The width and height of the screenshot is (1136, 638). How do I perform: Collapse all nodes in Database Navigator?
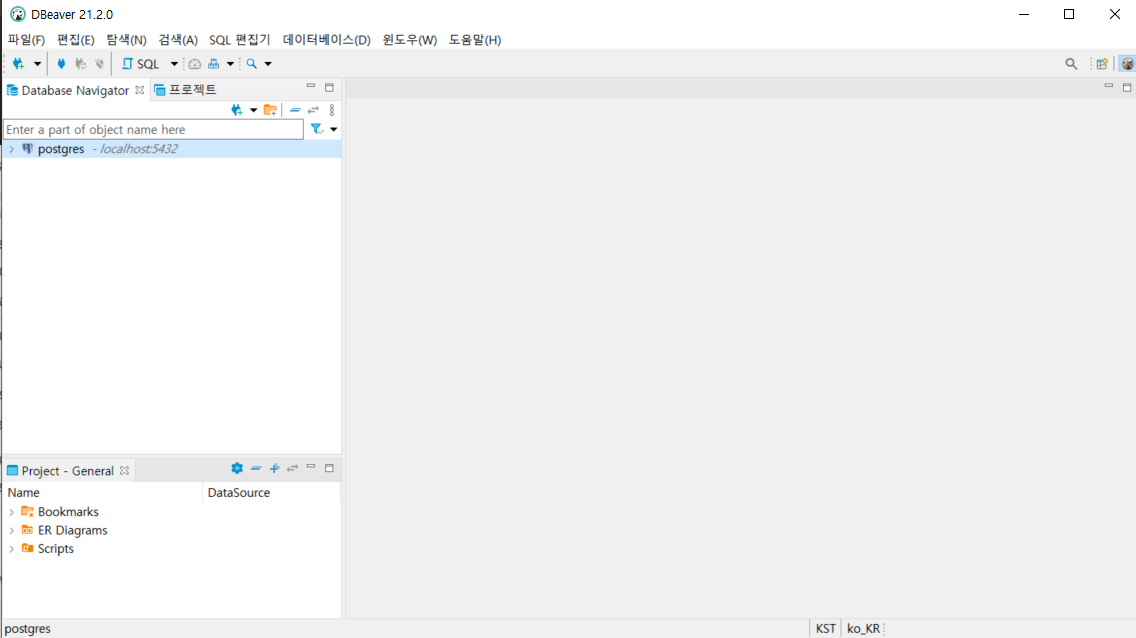coord(295,110)
